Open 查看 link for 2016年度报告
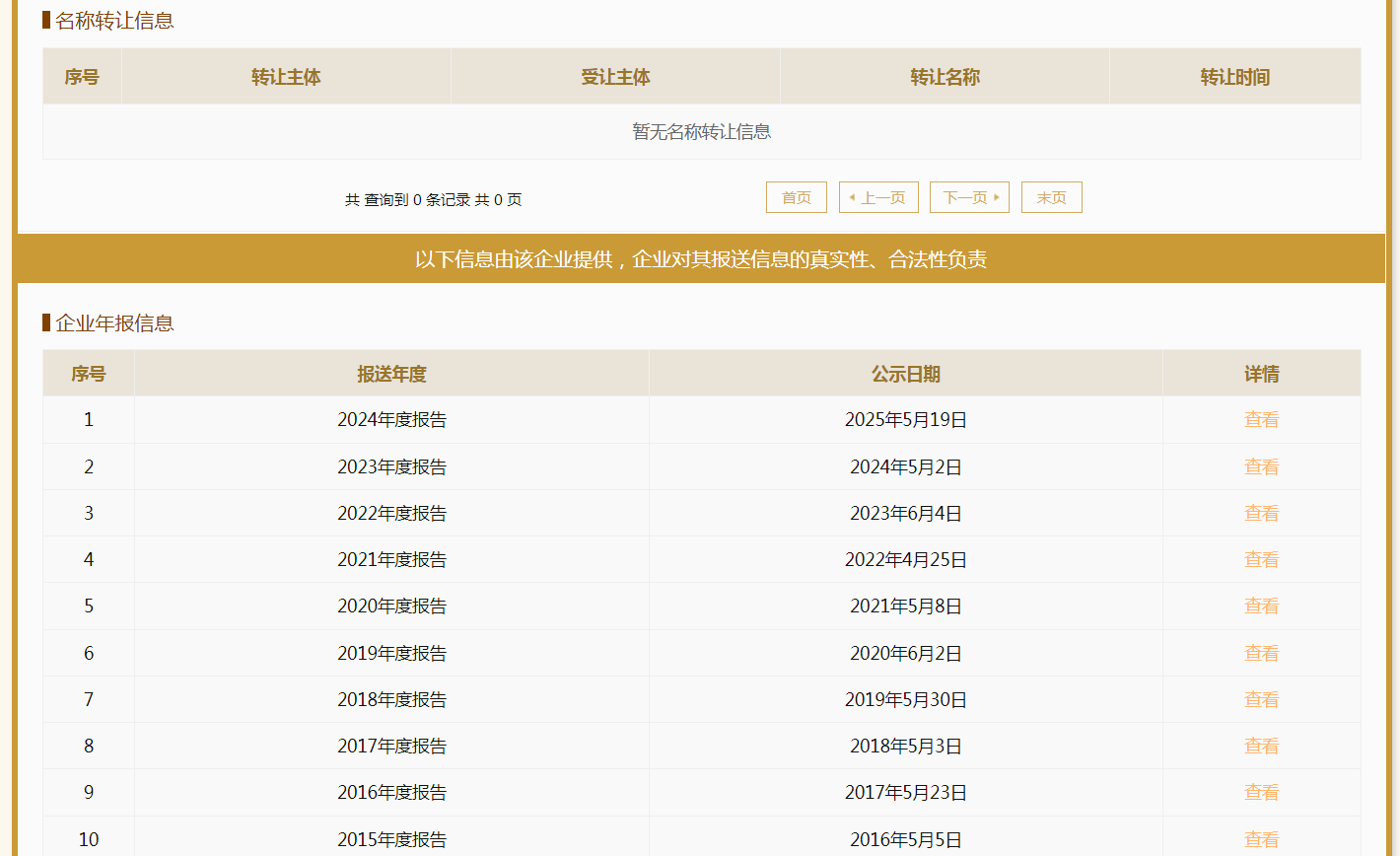Image resolution: width=1400 pixels, height=856 pixels. click(1261, 792)
